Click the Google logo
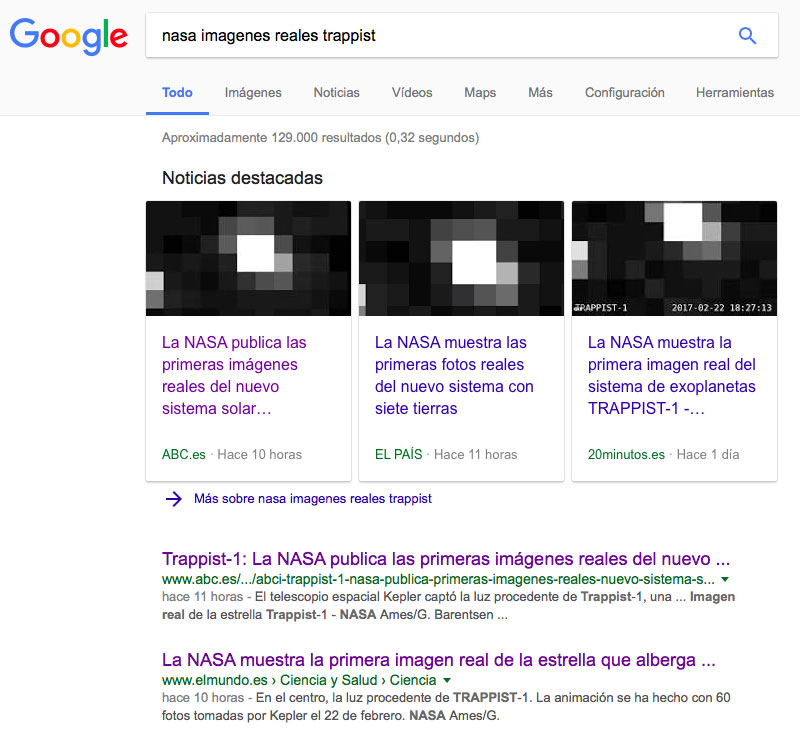 69,36
